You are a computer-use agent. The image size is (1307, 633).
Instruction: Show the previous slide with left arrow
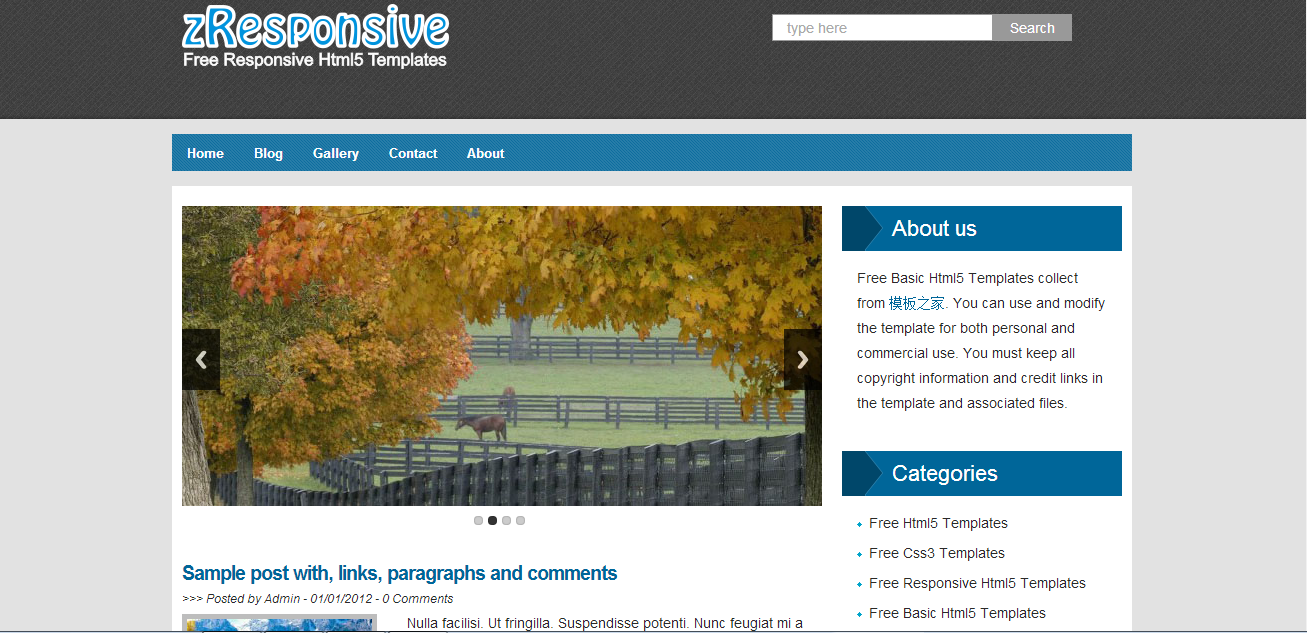[201, 360]
